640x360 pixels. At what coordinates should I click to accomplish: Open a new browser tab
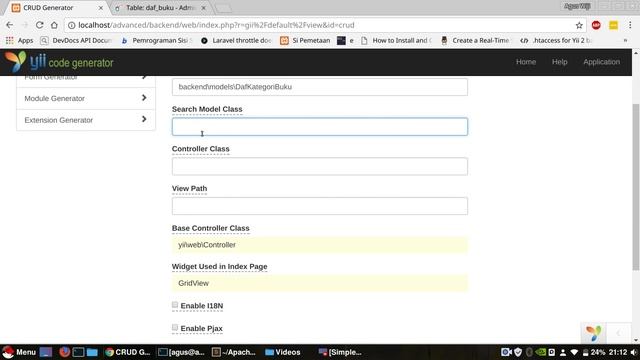(x=223, y=8)
